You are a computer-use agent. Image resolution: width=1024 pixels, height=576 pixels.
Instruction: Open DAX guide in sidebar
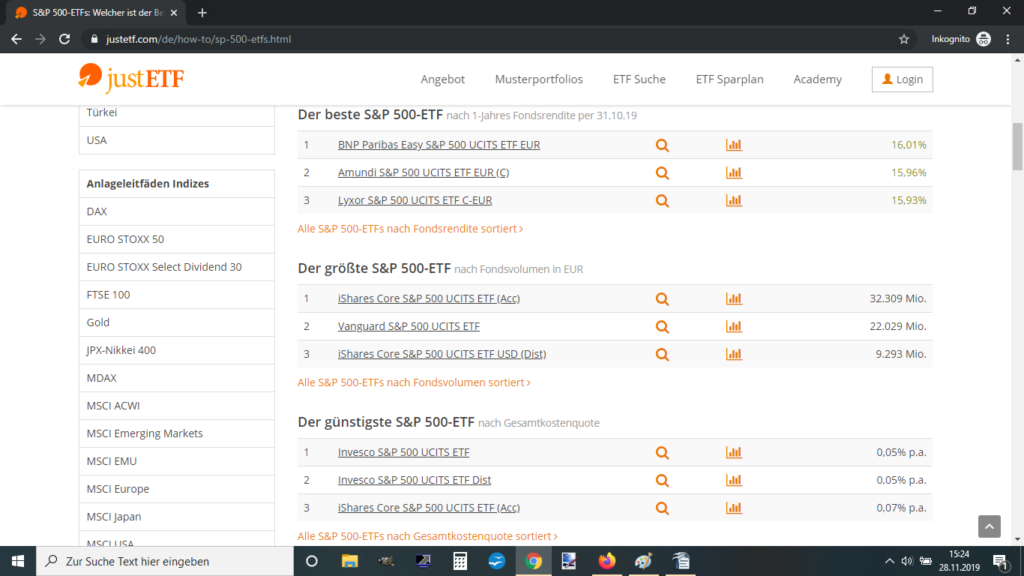pos(176,212)
